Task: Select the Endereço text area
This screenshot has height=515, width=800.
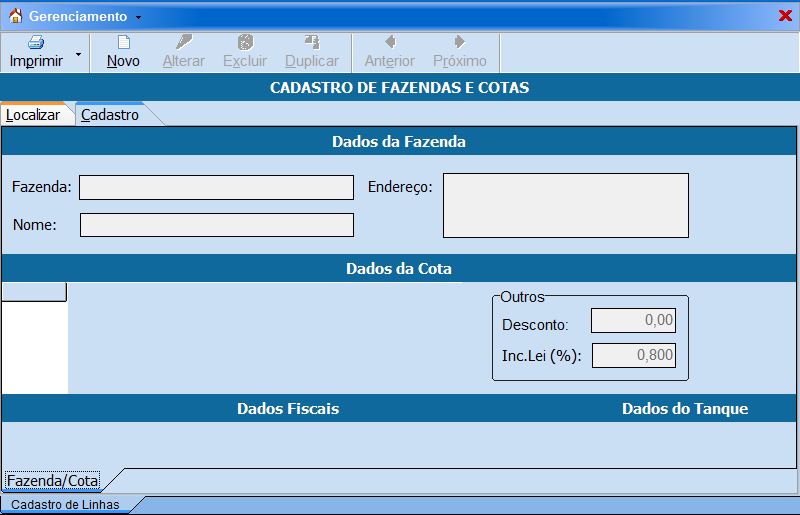Action: point(565,205)
